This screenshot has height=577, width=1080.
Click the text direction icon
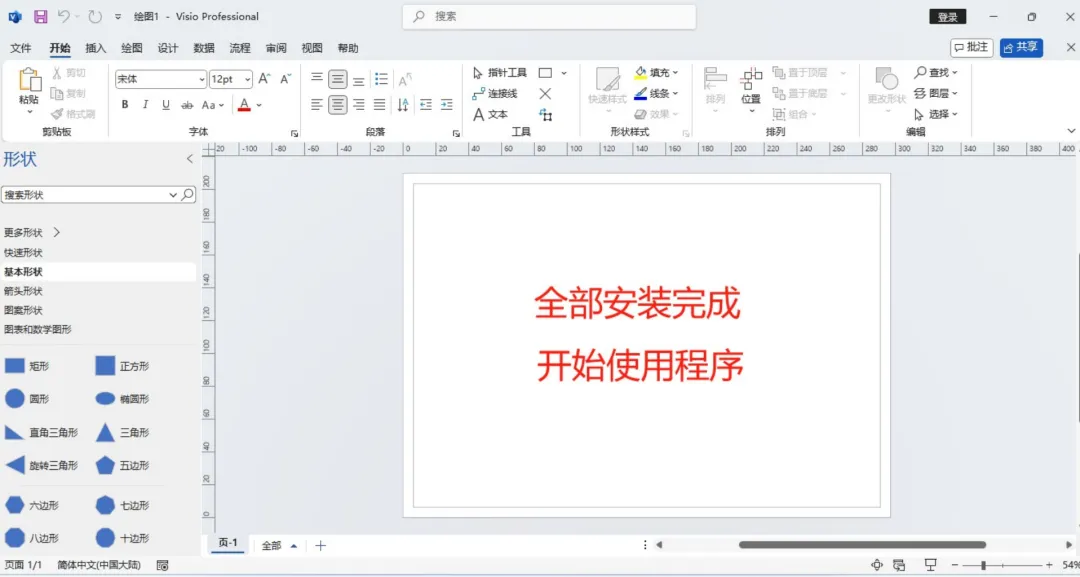click(x=403, y=105)
